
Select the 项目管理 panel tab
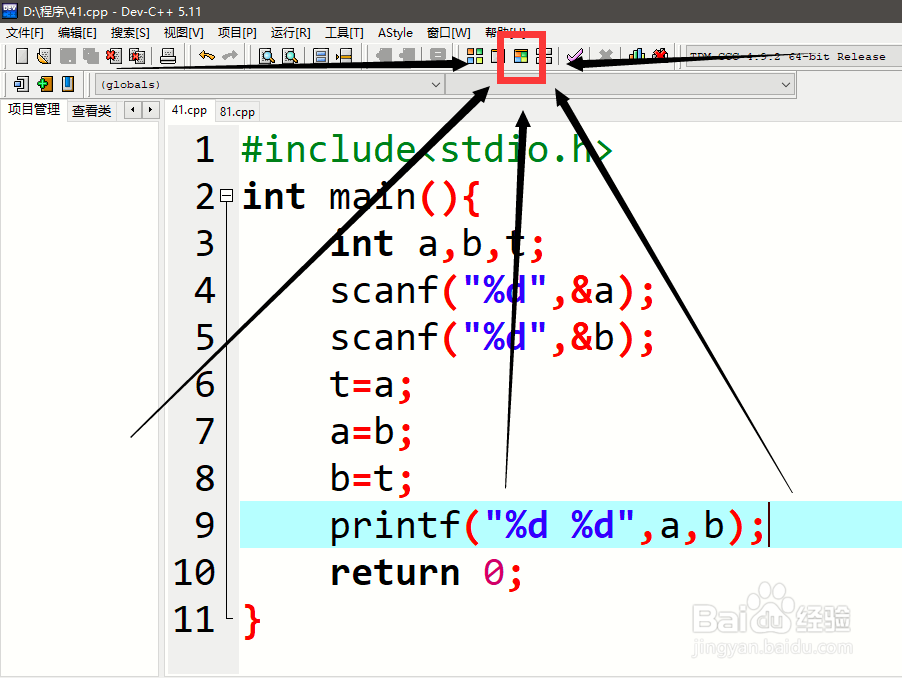tap(34, 109)
